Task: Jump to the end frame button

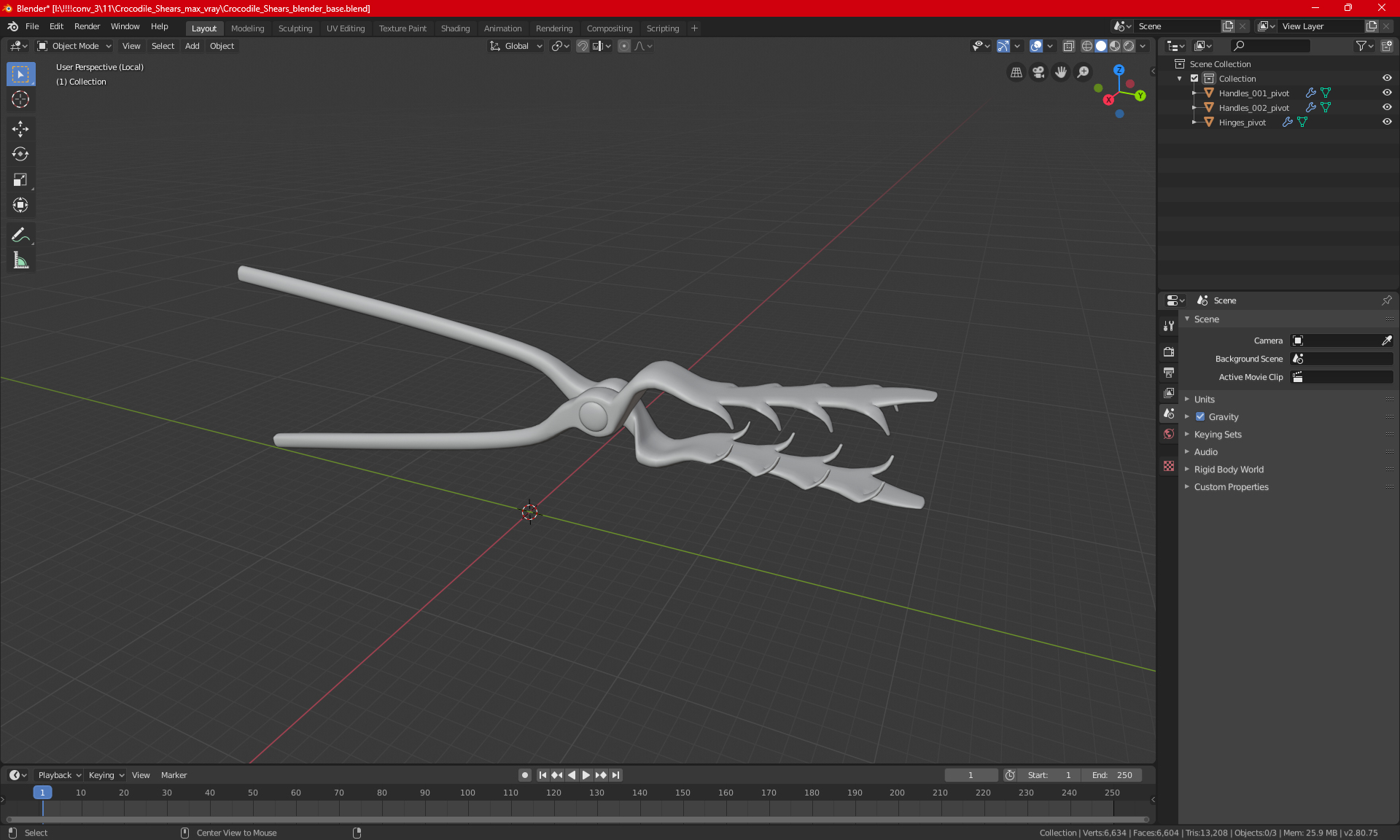Action: click(x=616, y=775)
